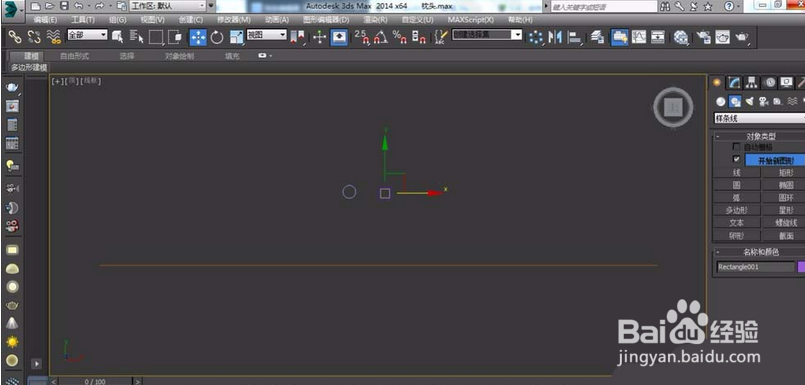This screenshot has height=385, width=805.
Task: Activate the Select and Scale tool
Action: click(236, 37)
